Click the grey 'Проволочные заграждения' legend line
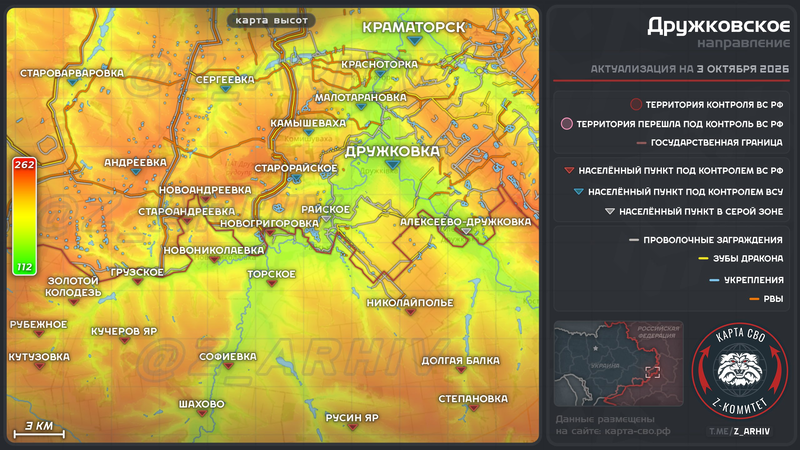 tap(634, 240)
